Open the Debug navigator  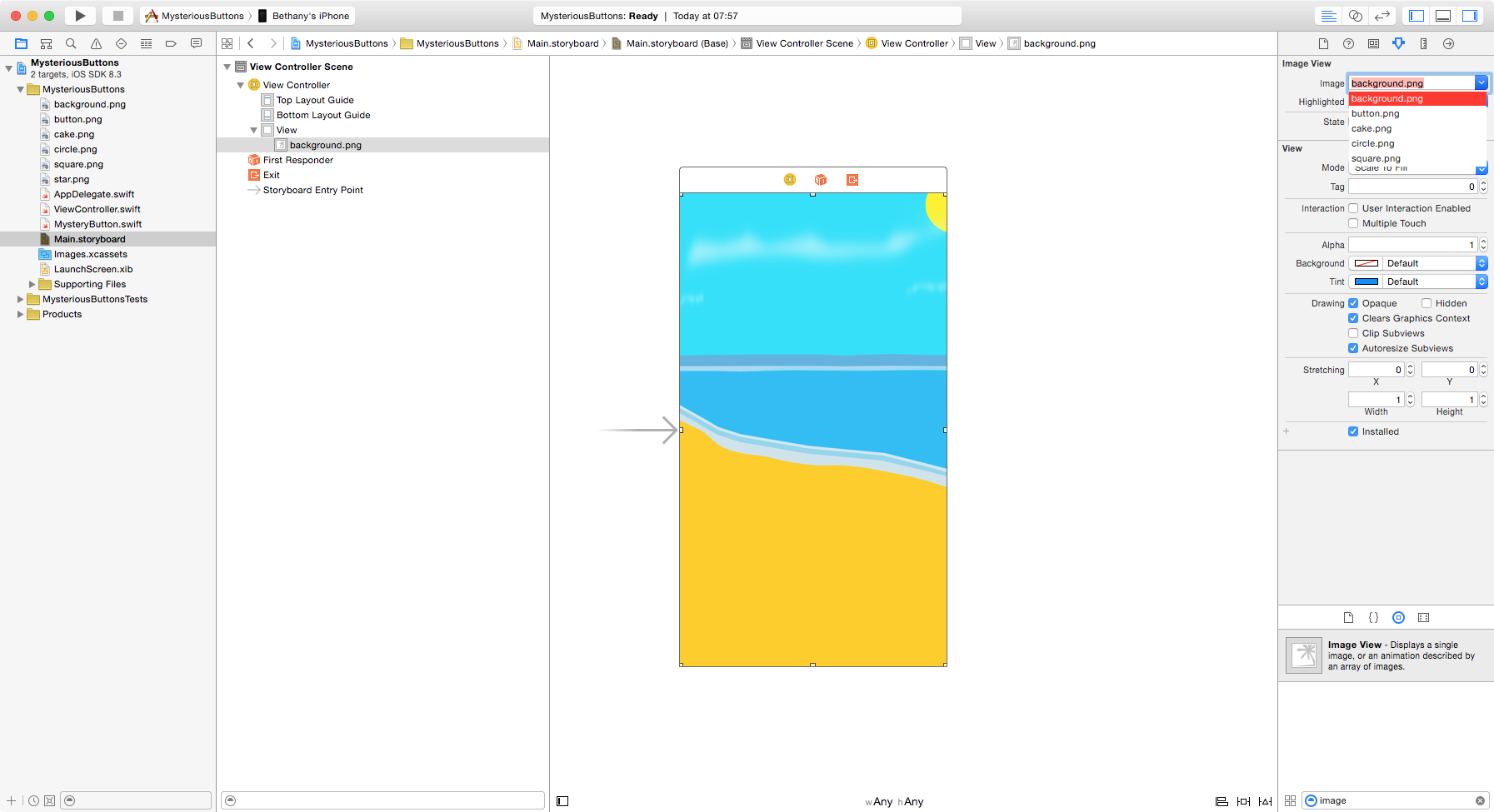146,43
